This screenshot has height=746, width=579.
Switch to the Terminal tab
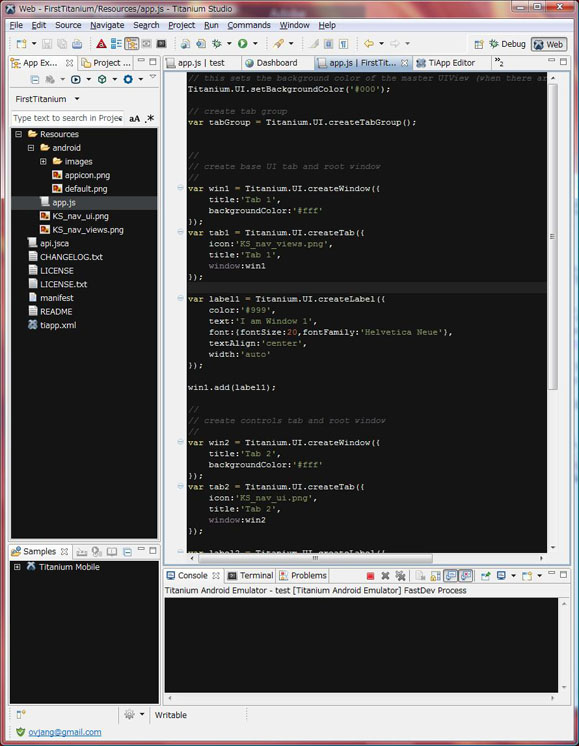250,576
